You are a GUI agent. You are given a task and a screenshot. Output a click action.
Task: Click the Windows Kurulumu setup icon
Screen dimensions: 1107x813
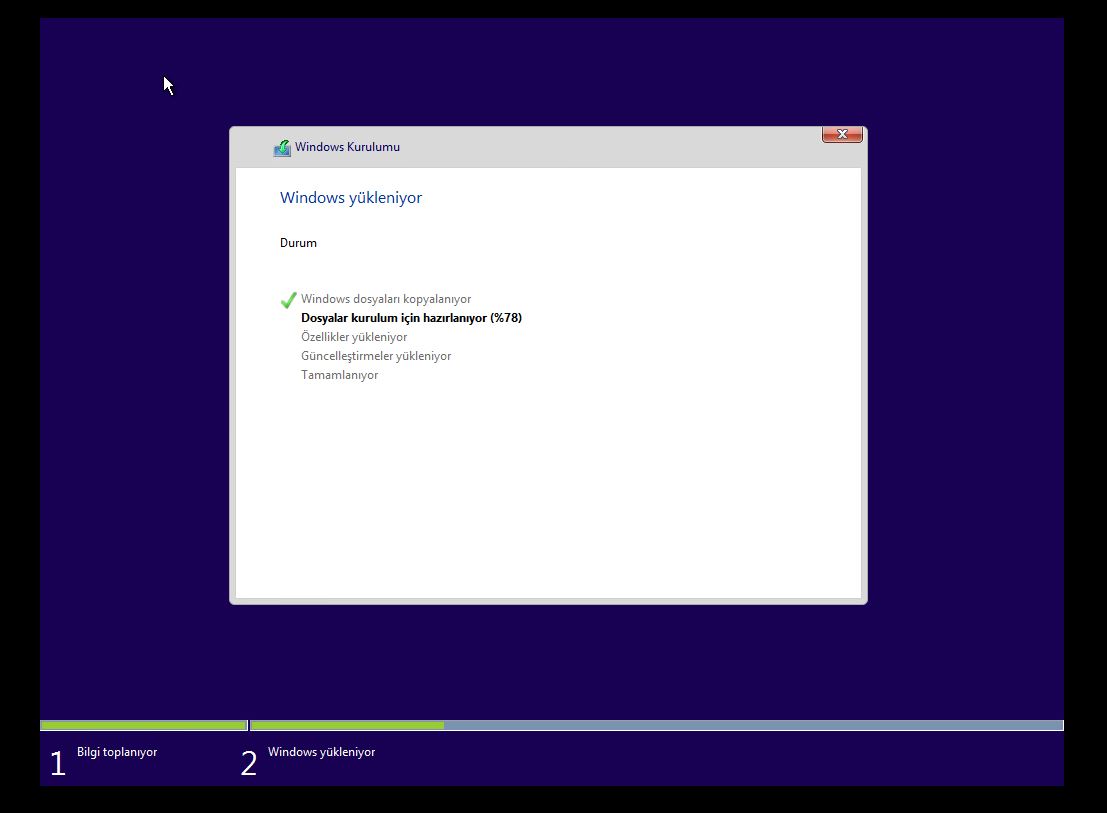click(x=282, y=148)
